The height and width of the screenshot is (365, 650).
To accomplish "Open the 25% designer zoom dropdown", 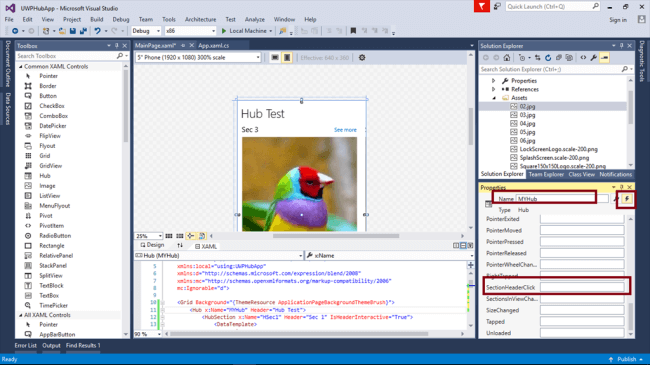I will click(148, 236).
